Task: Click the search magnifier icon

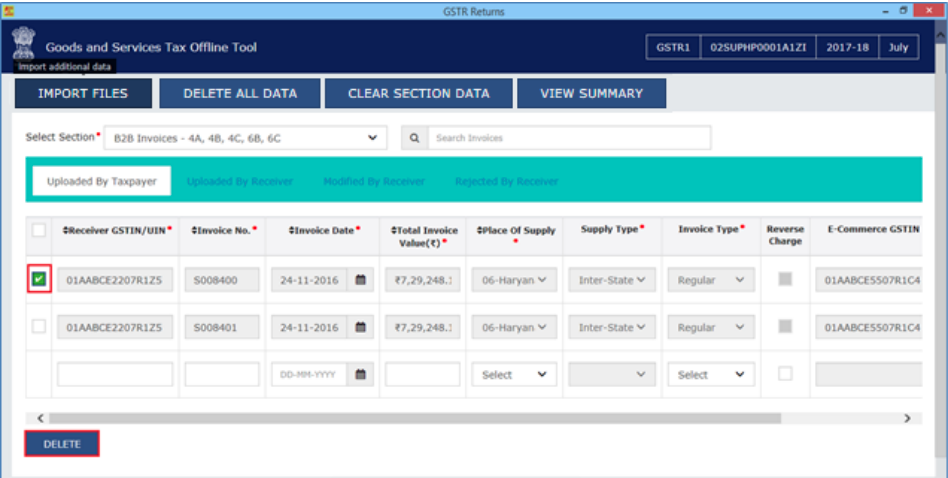Action: (414, 138)
